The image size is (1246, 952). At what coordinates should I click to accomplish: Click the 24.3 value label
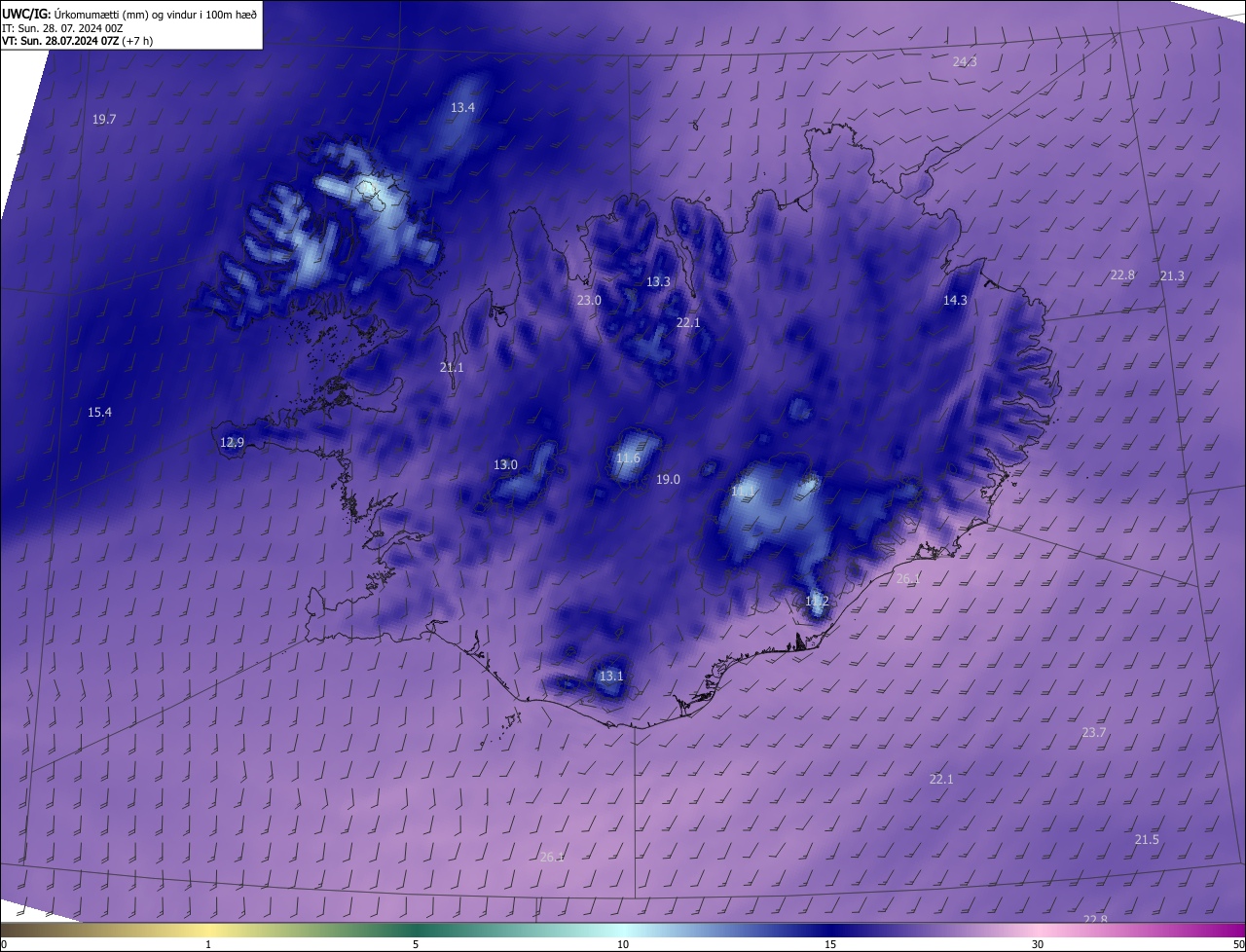click(965, 61)
